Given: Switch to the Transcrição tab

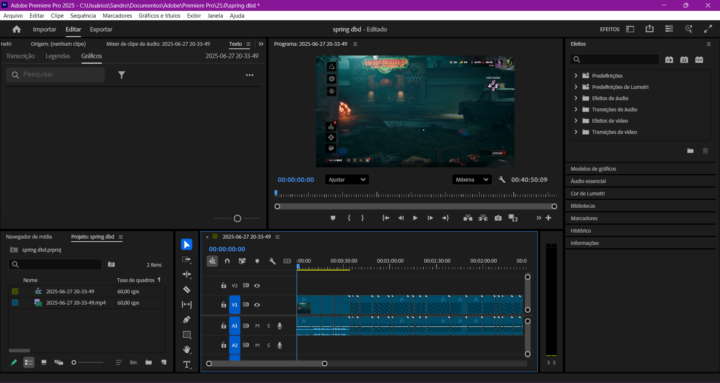Looking at the screenshot, I should click(x=20, y=56).
